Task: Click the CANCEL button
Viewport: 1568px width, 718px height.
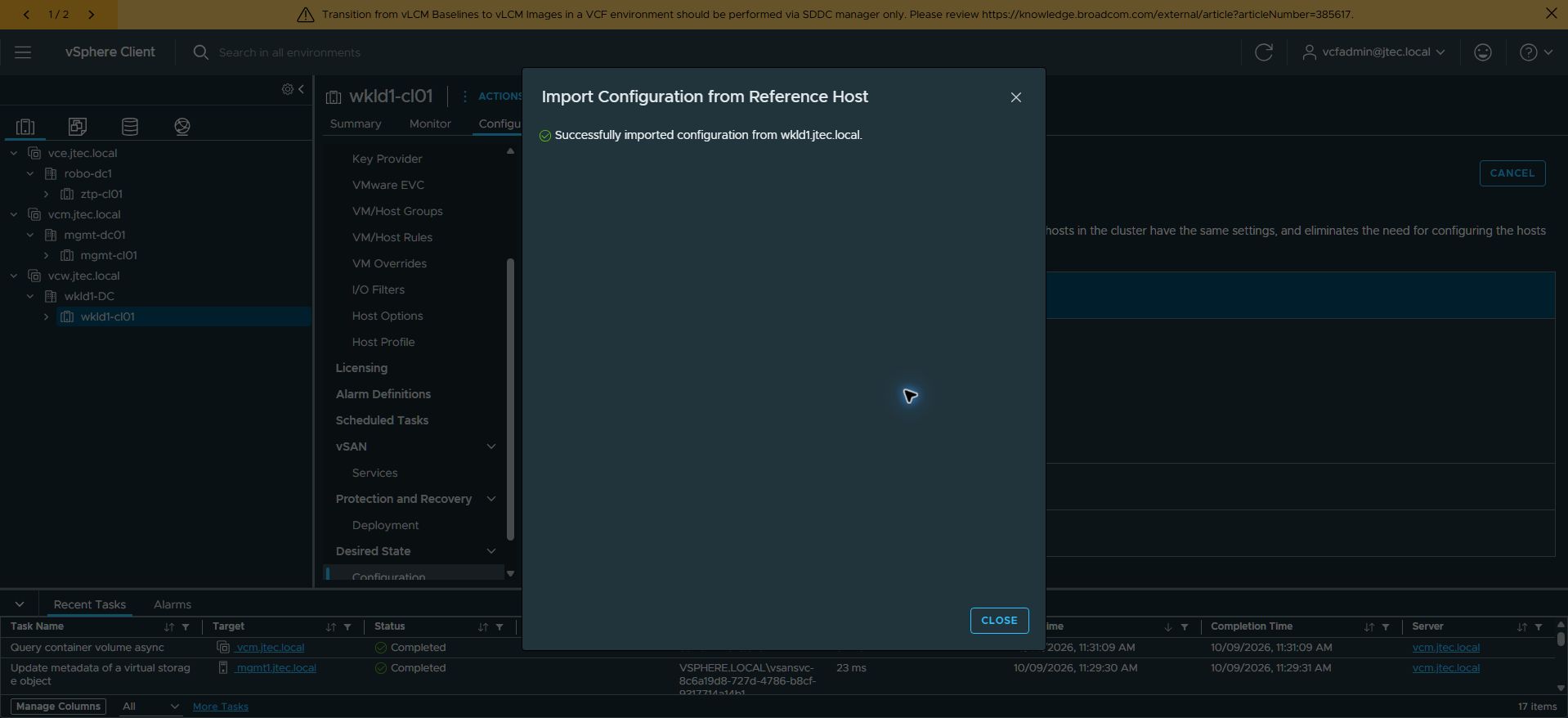Action: pos(1512,173)
